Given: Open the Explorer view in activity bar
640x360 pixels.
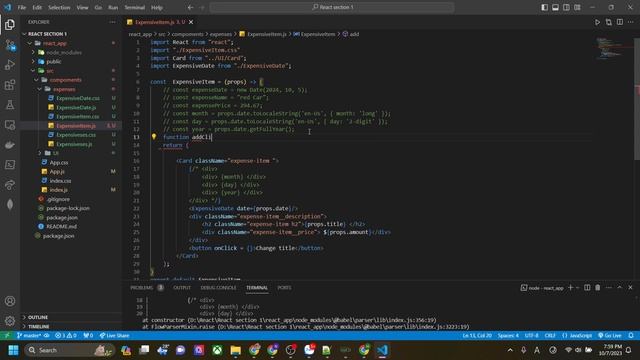Looking at the screenshot, I should point(10,25).
